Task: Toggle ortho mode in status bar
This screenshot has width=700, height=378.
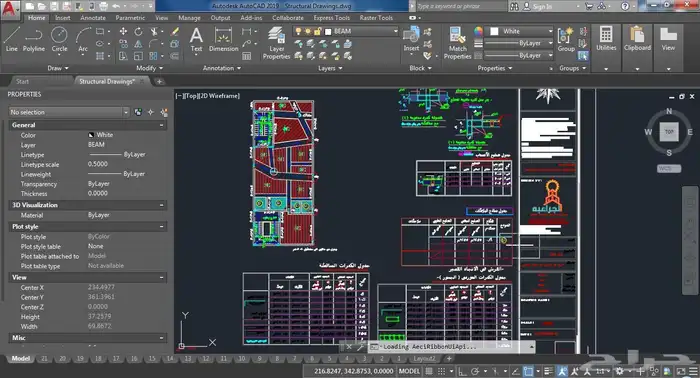Action: tap(462, 371)
